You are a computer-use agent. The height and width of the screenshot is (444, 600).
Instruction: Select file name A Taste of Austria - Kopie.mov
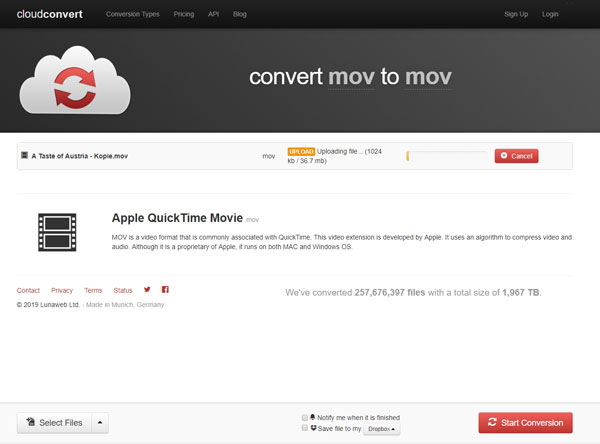coord(80,156)
